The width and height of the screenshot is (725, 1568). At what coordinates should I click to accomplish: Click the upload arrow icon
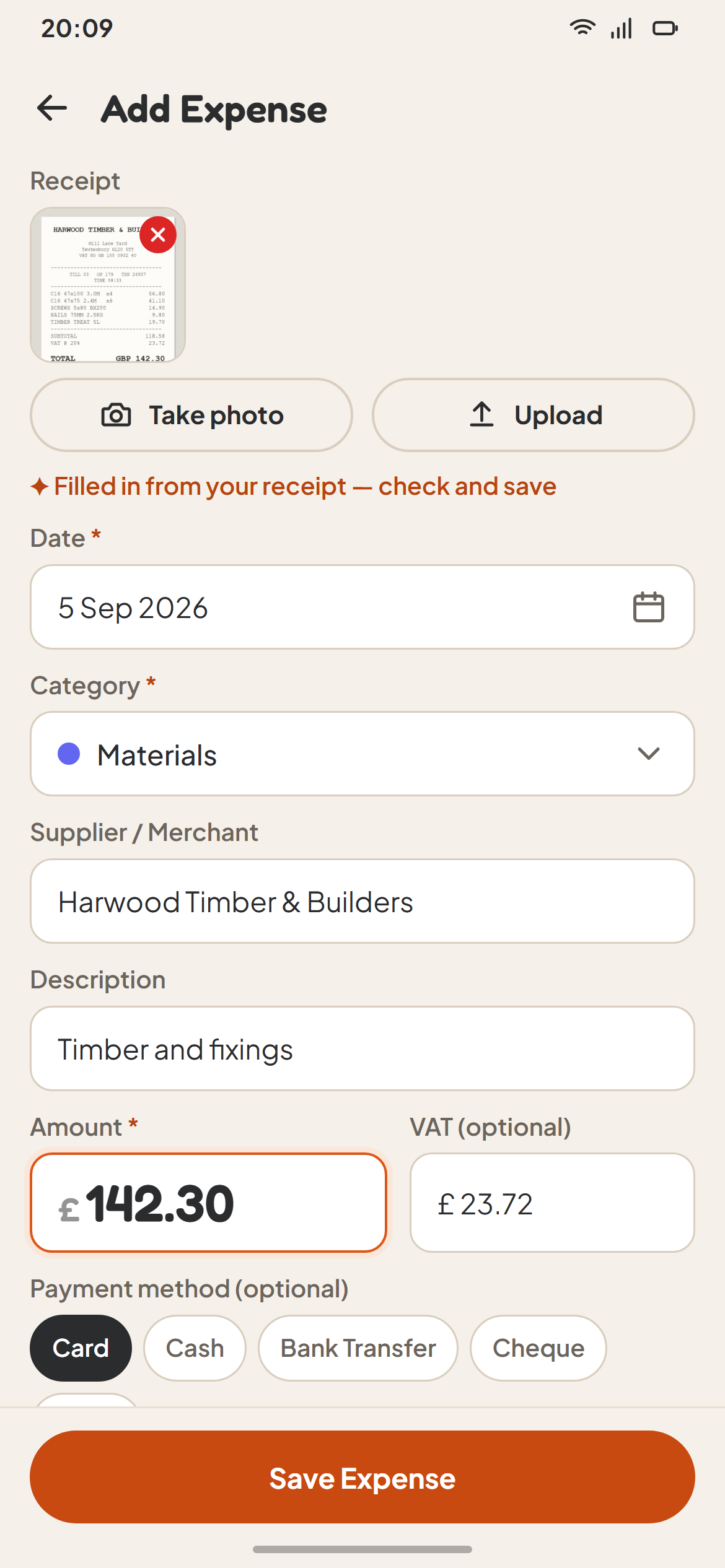pyautogui.click(x=481, y=414)
